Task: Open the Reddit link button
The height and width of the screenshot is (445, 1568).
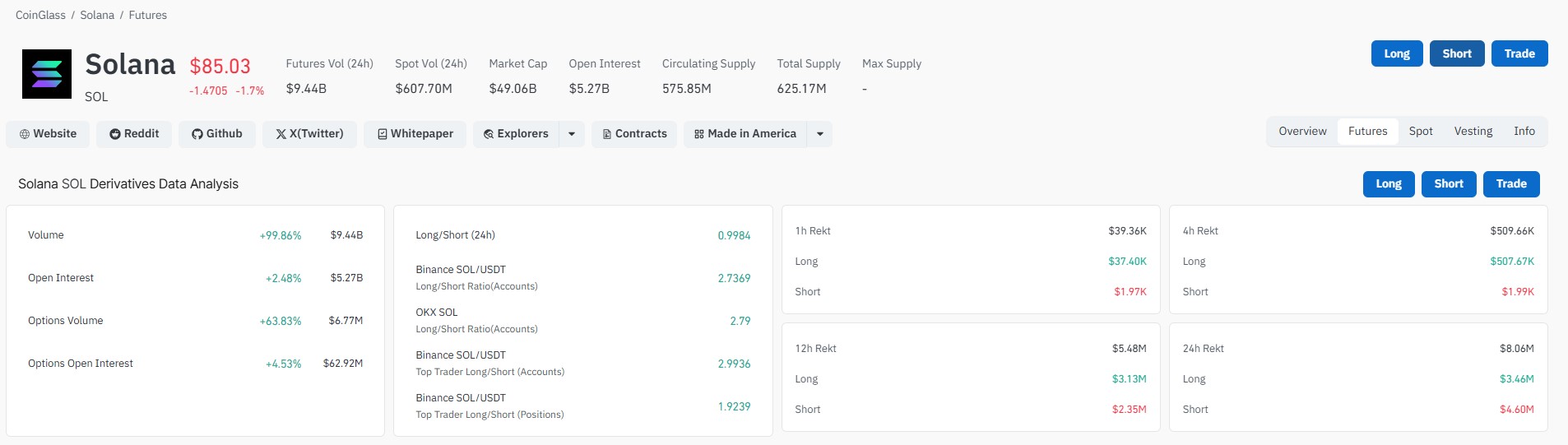Action: pos(134,134)
